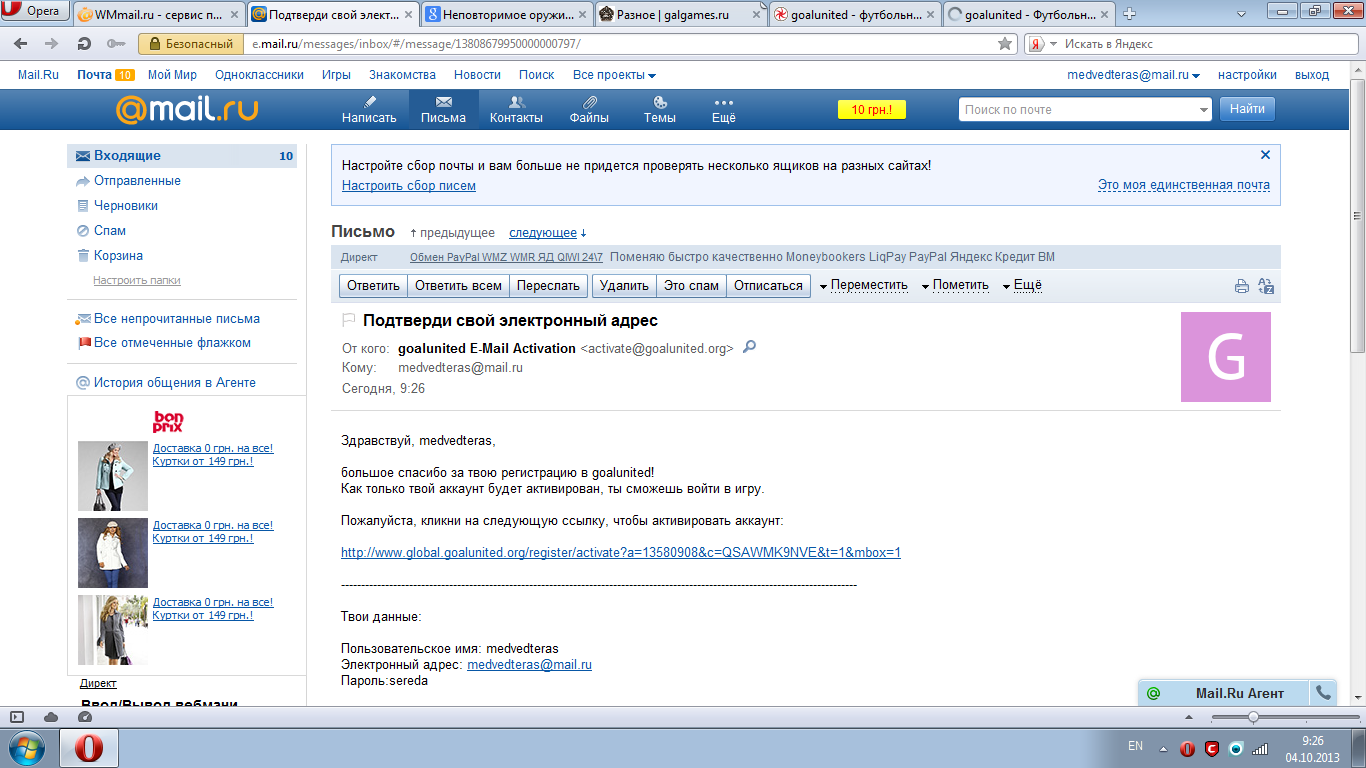The height and width of the screenshot is (768, 1366).
Task: Click Ответить button
Action: [x=373, y=285]
